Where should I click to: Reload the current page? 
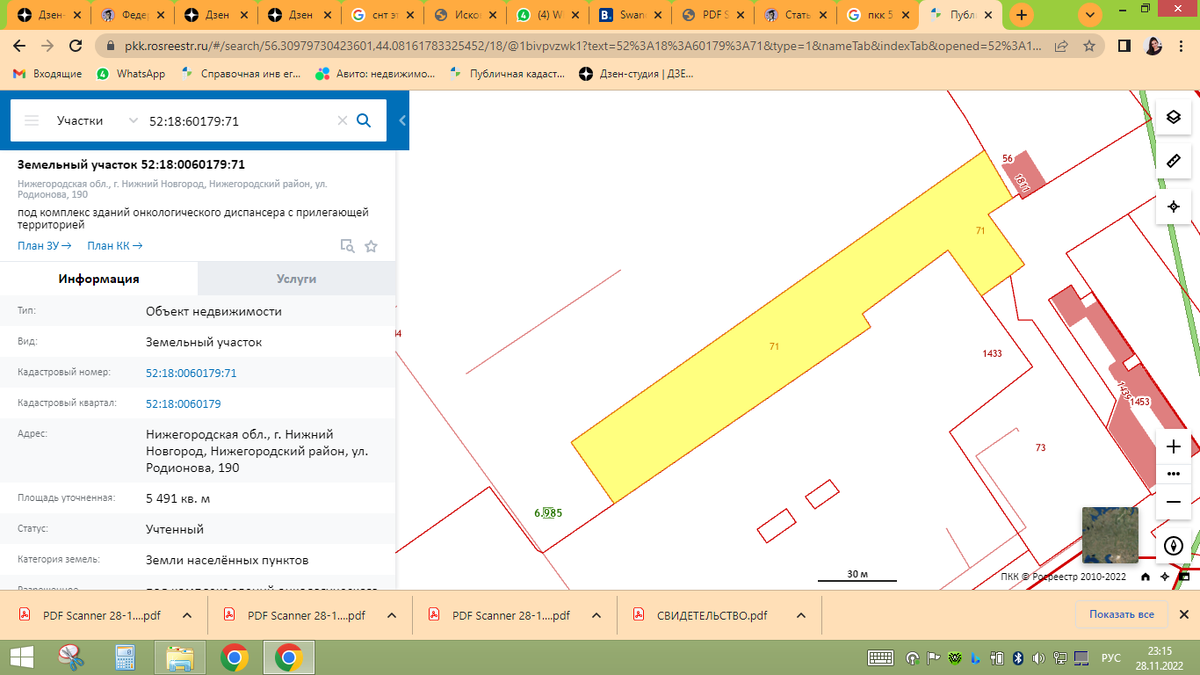click(x=76, y=46)
